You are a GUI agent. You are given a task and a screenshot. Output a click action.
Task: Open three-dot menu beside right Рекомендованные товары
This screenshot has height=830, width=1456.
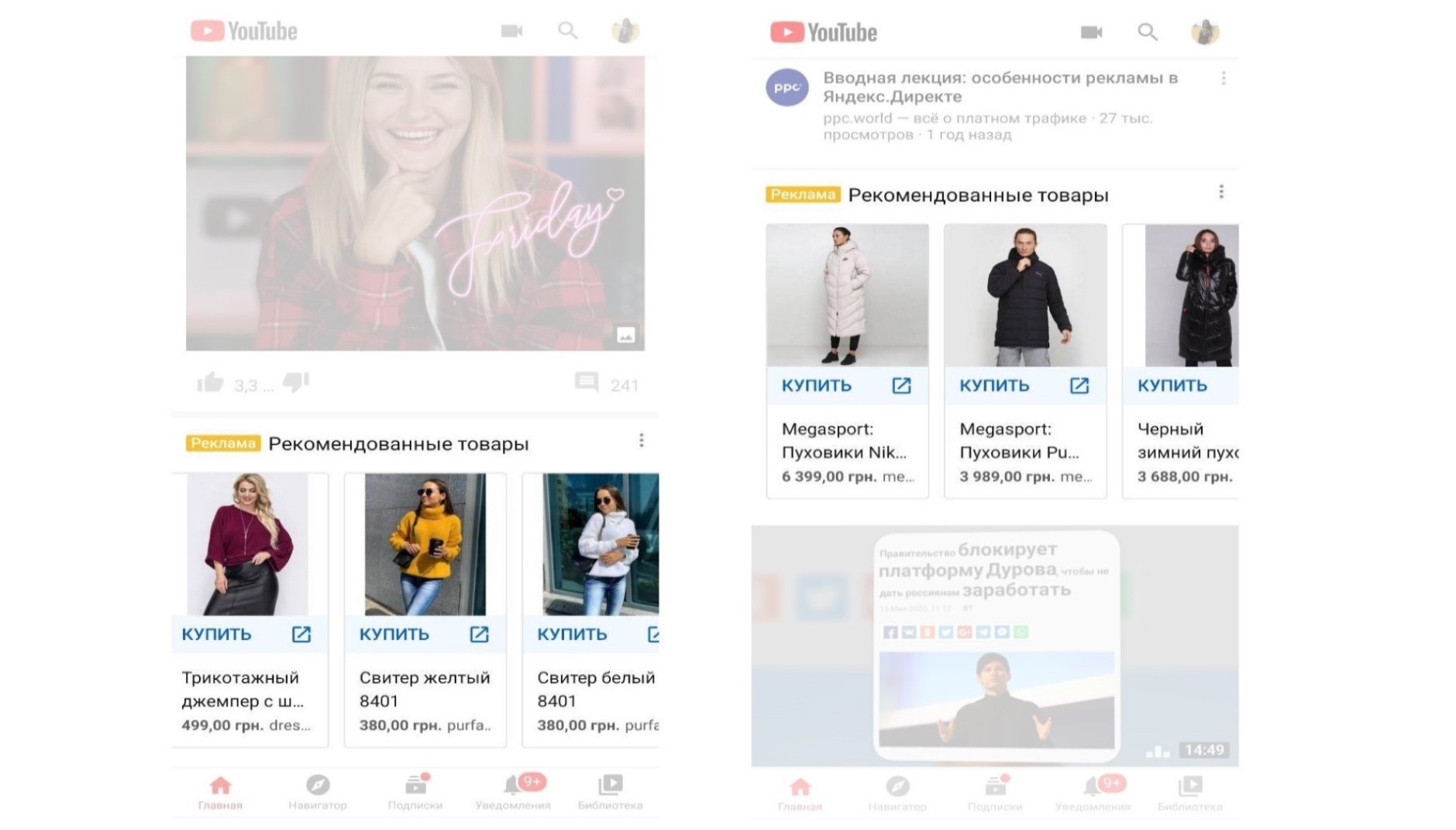[1221, 192]
